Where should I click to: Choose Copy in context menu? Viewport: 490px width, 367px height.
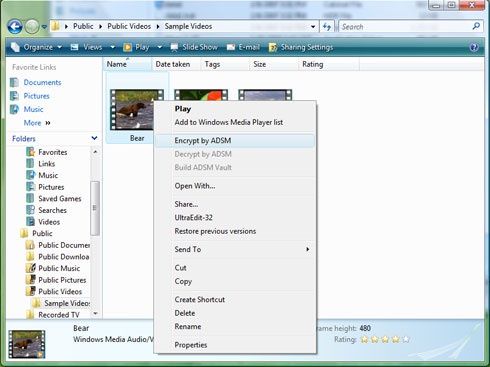point(235,281)
